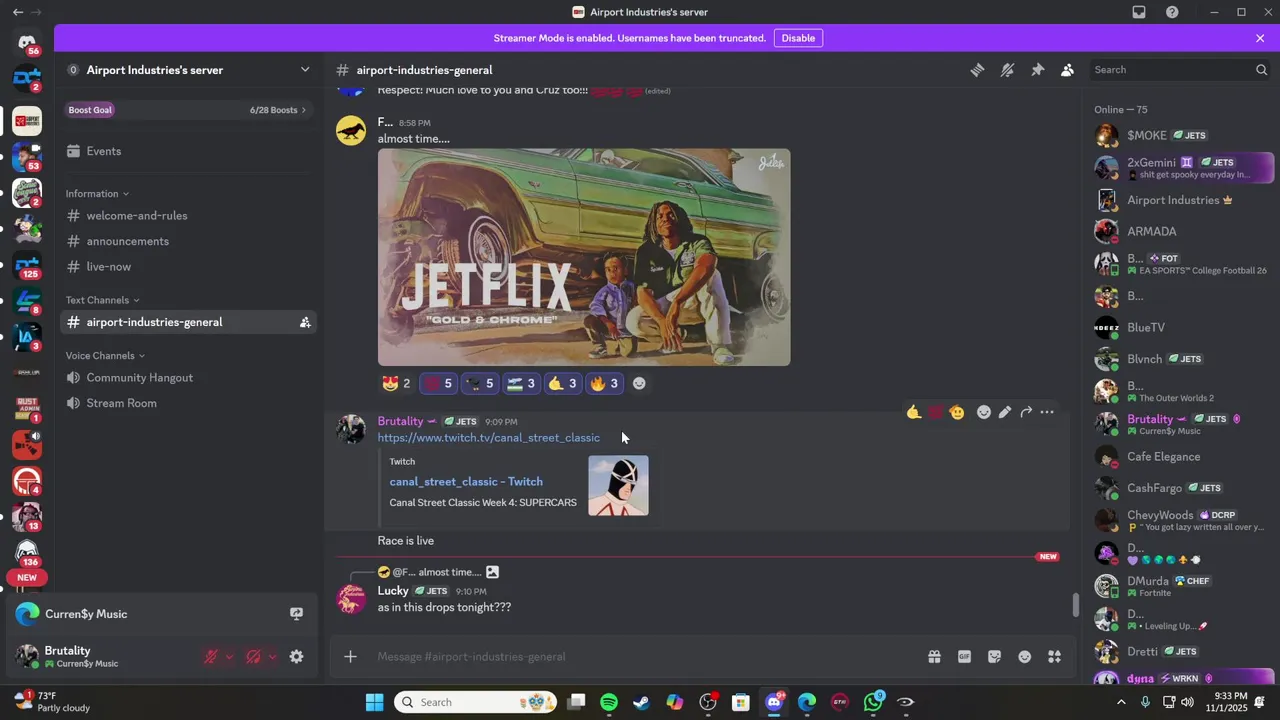
Task: Open the sticker picker
Action: point(994,657)
